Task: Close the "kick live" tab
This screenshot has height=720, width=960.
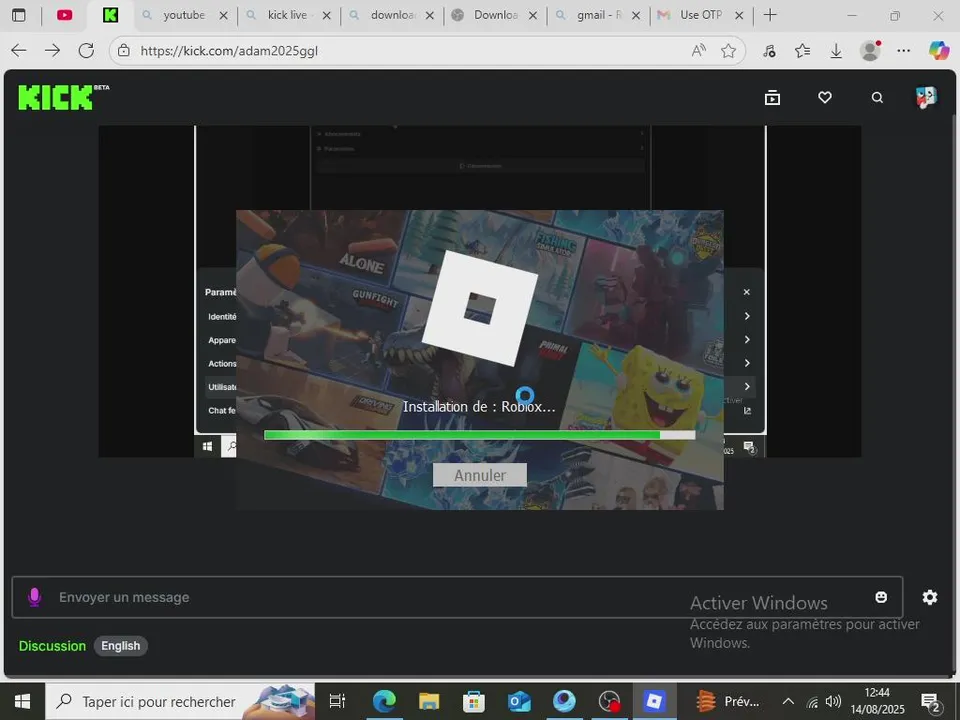Action: pos(326,16)
